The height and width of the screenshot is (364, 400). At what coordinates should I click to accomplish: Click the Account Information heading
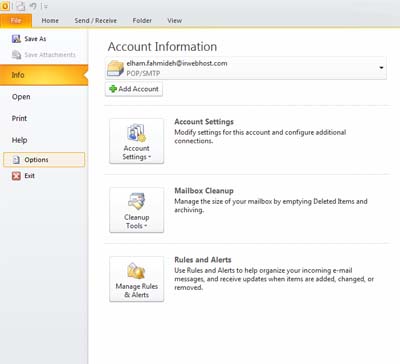[162, 47]
